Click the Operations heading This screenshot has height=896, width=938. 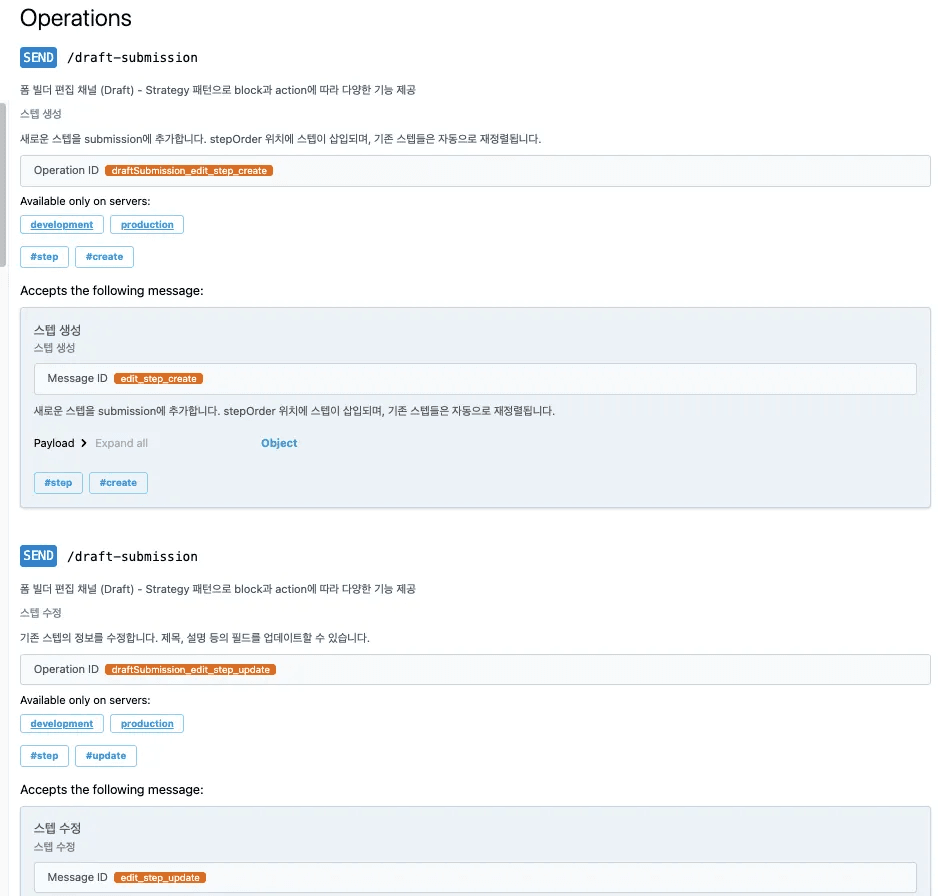[76, 18]
